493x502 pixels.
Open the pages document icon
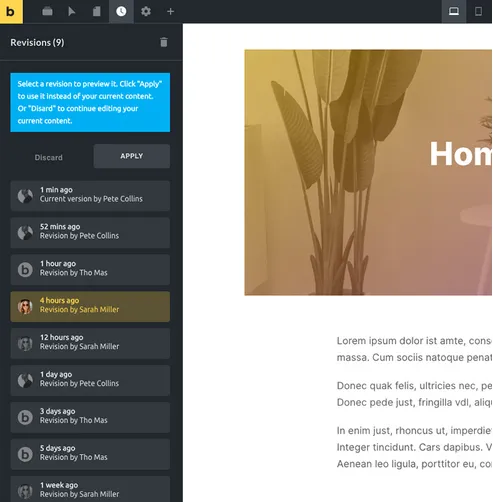coord(97,12)
